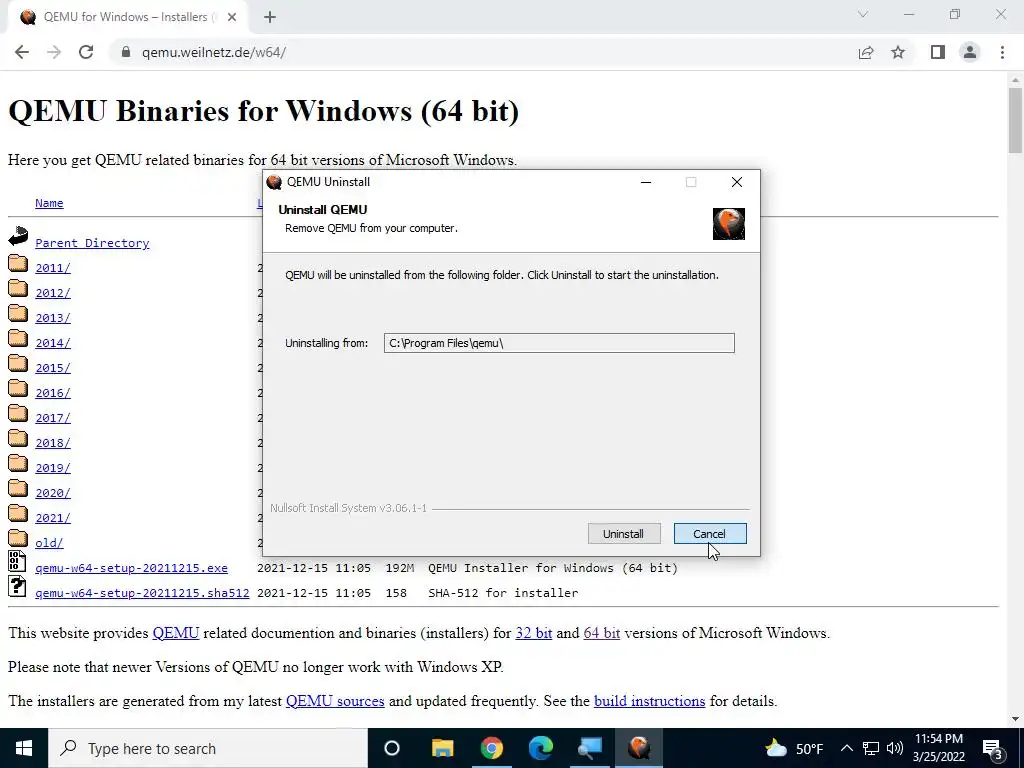Open qemu-w64-setup-20211215.sha512 checksum link
The width and height of the screenshot is (1024, 768).
click(x=142, y=593)
